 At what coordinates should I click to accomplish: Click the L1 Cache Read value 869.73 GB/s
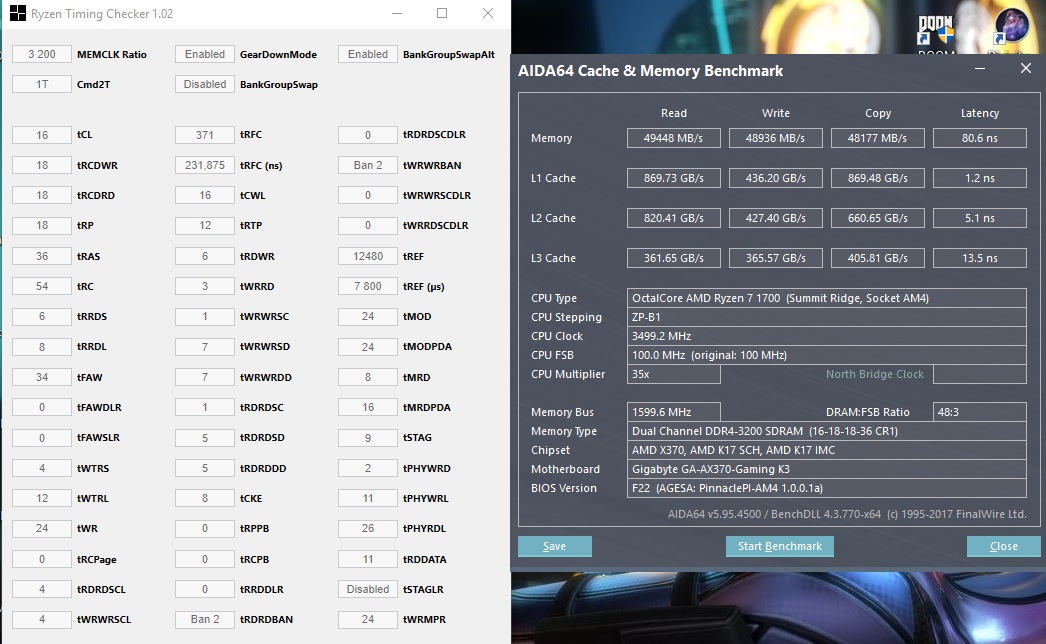click(674, 178)
